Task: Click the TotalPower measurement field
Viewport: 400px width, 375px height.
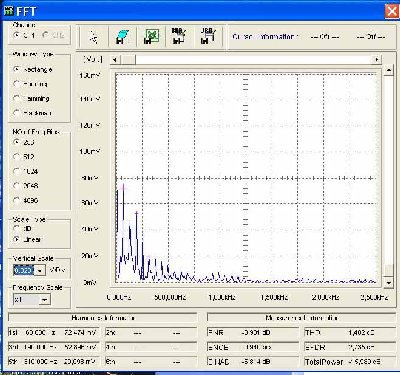Action: 350,362
